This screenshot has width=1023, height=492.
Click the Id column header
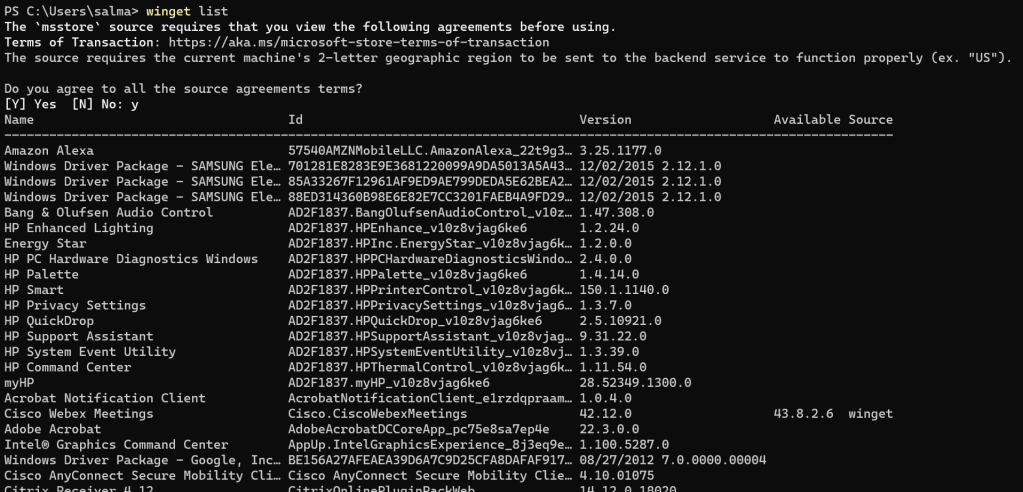point(295,120)
